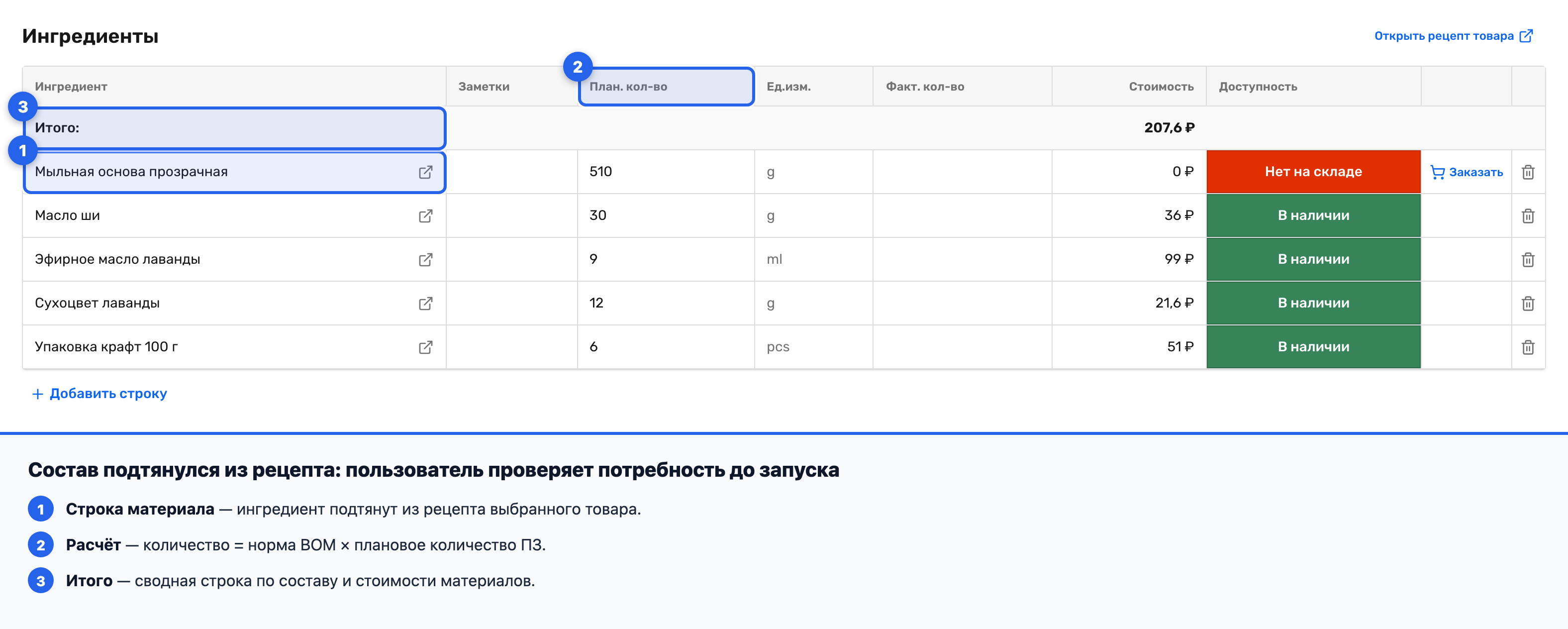The width and height of the screenshot is (1568, 629).
Task: Select the Мыльная основа прозрачная ingredient name
Action: [x=131, y=172]
